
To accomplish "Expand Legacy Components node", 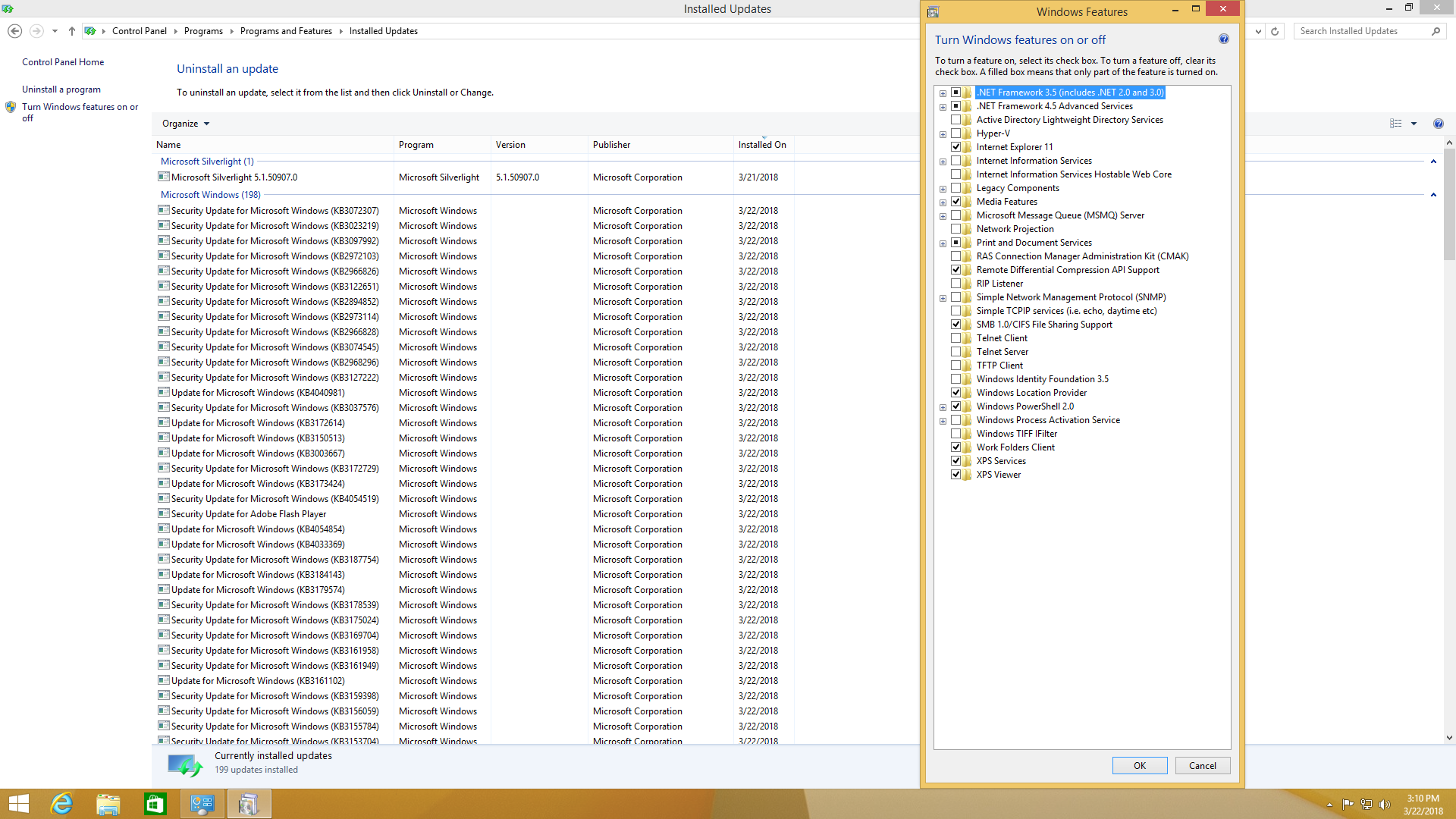I will point(943,189).
